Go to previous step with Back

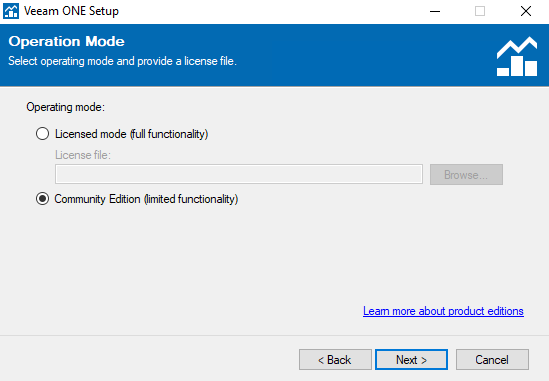coord(335,359)
